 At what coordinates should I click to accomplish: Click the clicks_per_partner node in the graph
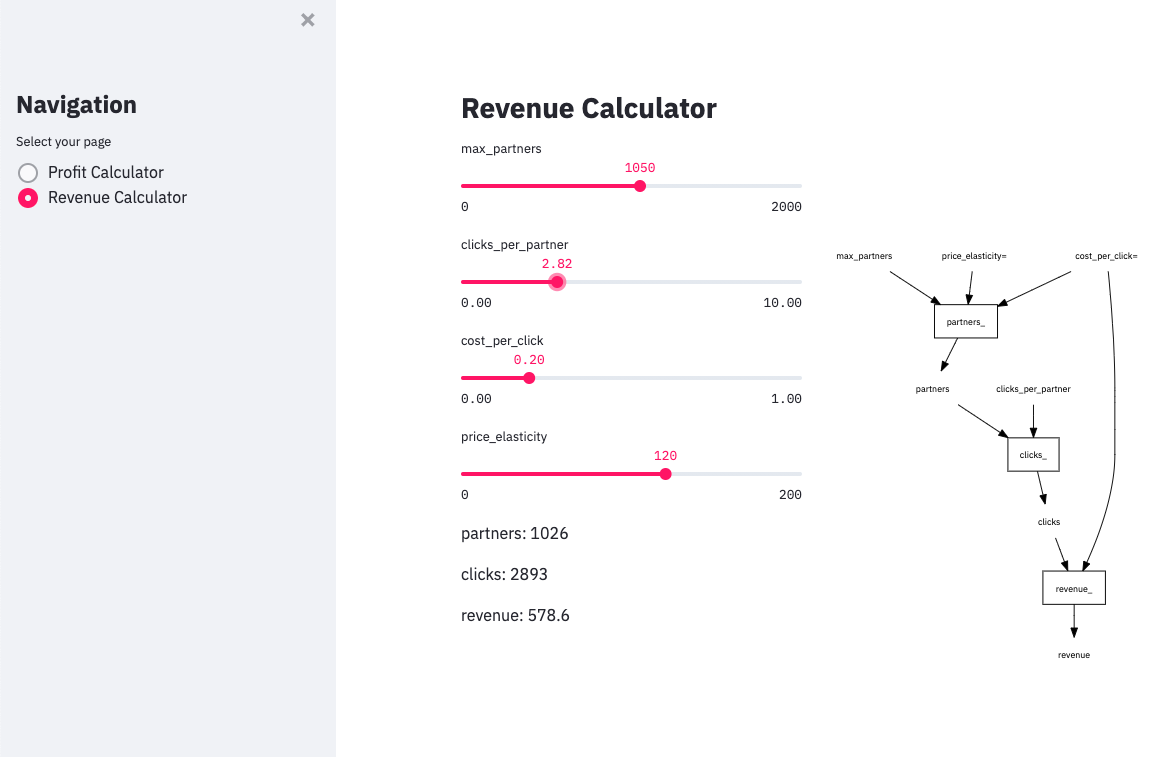point(1033,389)
